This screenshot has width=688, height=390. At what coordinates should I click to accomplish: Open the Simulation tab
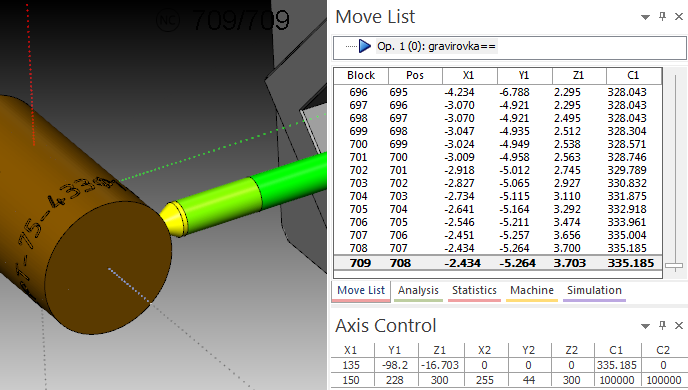coord(594,290)
